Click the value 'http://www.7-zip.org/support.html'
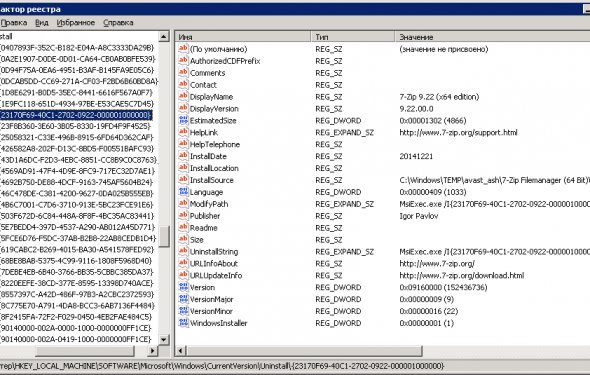Image resolution: width=590 pixels, height=375 pixels. [458, 132]
